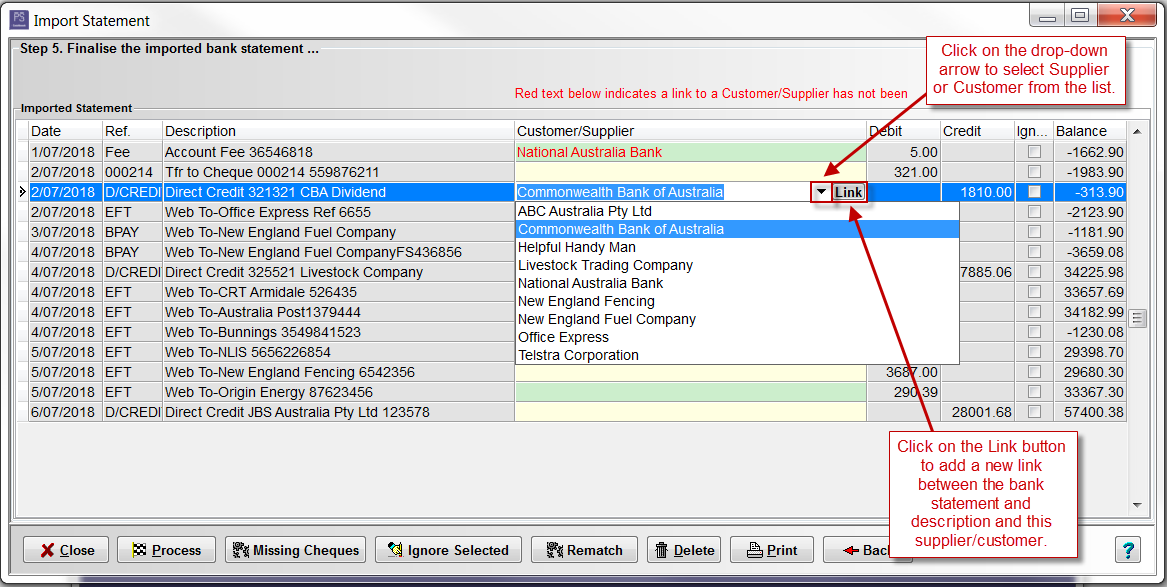Screen dimensions: 1167x587
Task: Click the Credit column header
Action: click(977, 131)
